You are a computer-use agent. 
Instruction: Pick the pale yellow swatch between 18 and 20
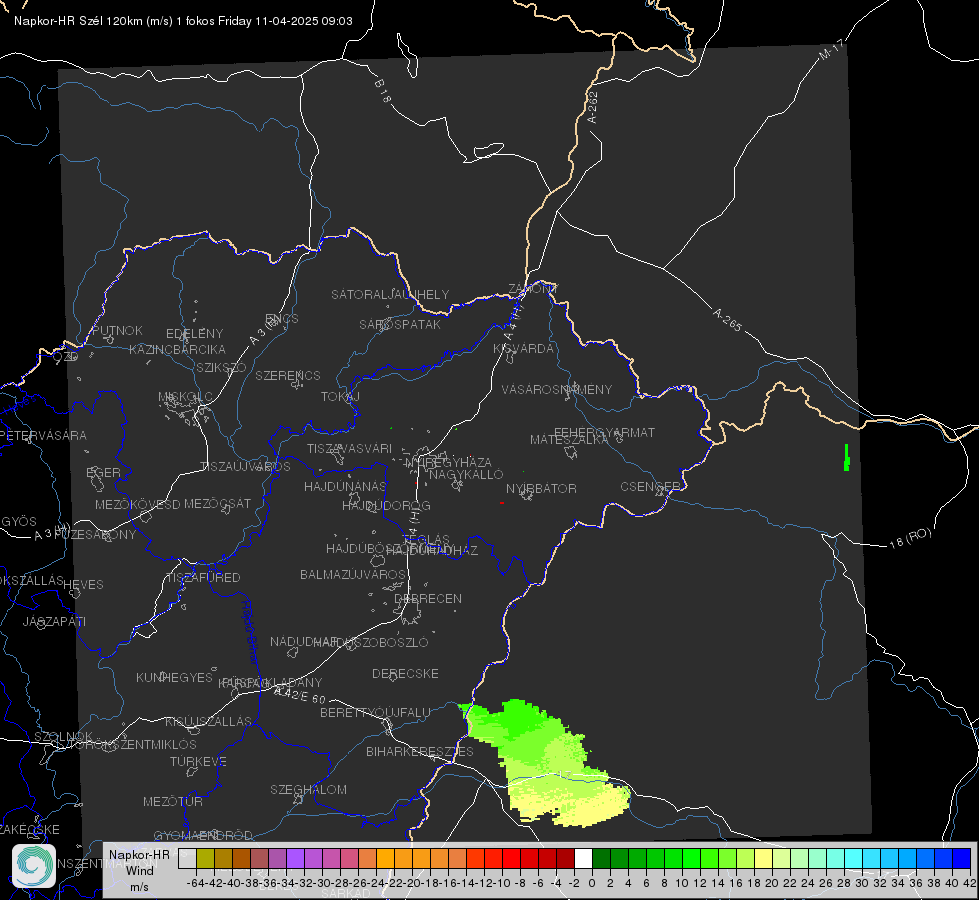(763, 858)
